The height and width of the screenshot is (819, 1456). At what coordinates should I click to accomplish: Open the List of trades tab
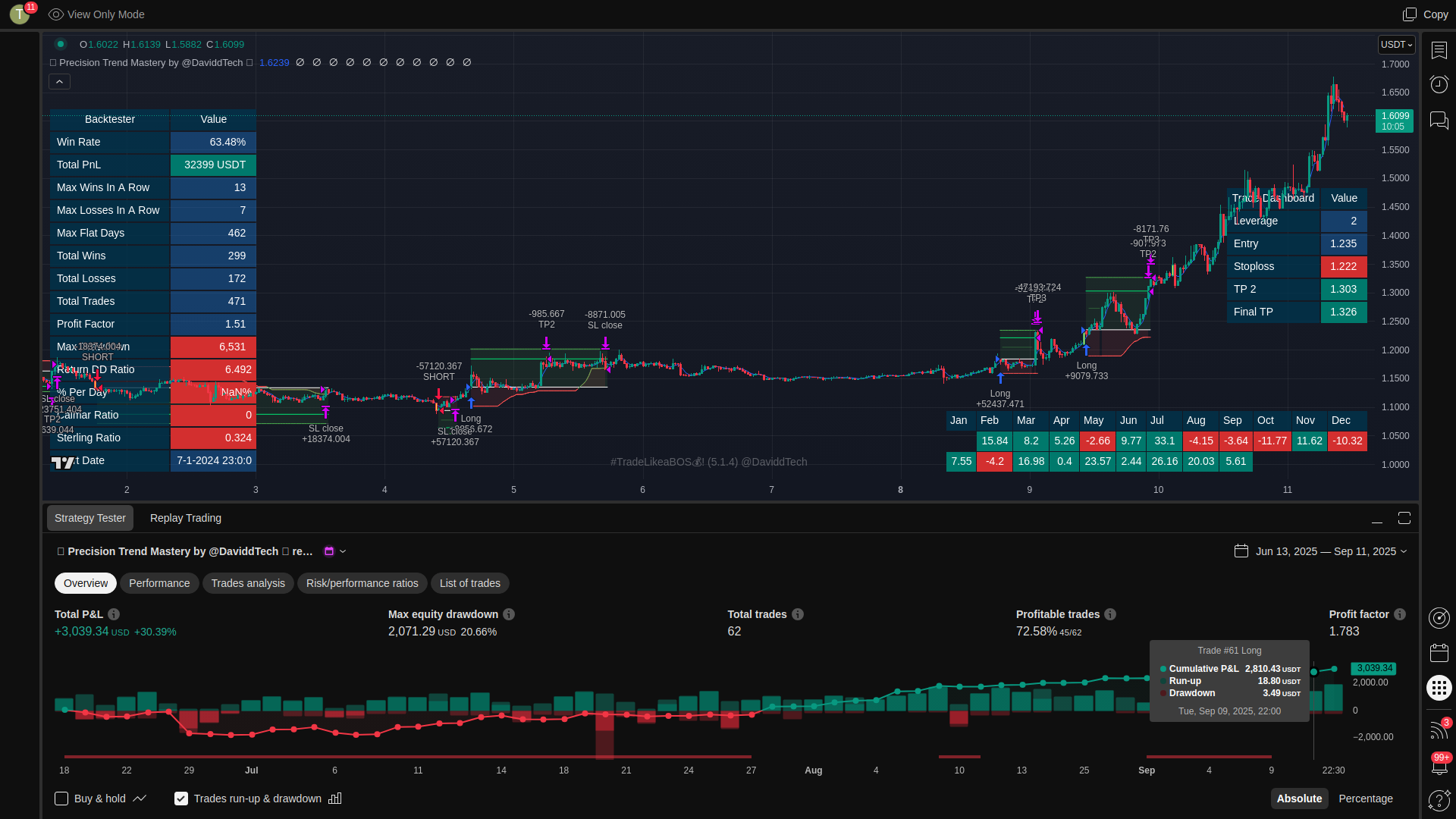[469, 583]
